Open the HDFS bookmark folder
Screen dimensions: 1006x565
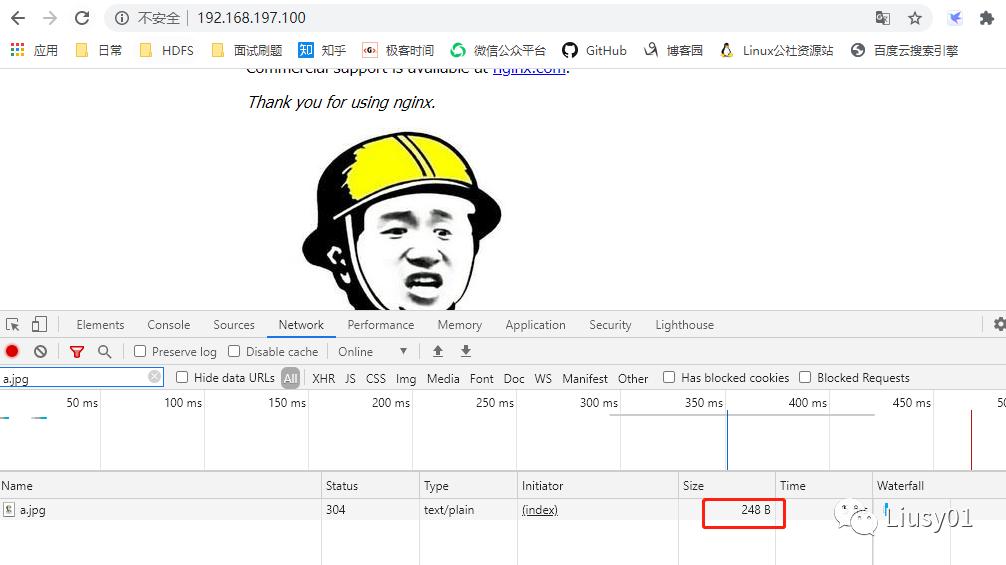tap(167, 50)
